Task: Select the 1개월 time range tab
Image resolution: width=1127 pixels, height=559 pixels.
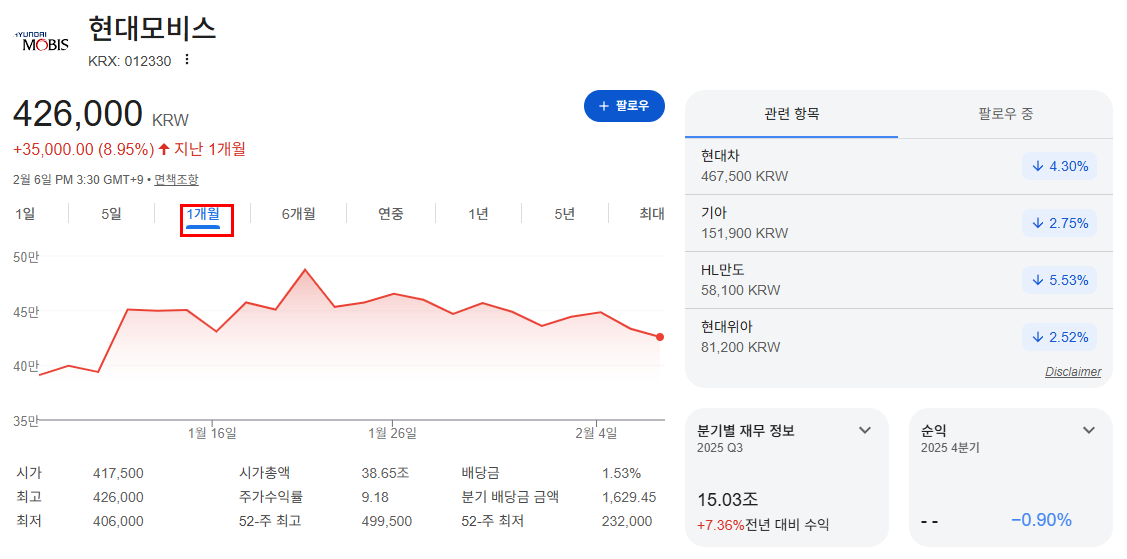Action: coord(203,213)
